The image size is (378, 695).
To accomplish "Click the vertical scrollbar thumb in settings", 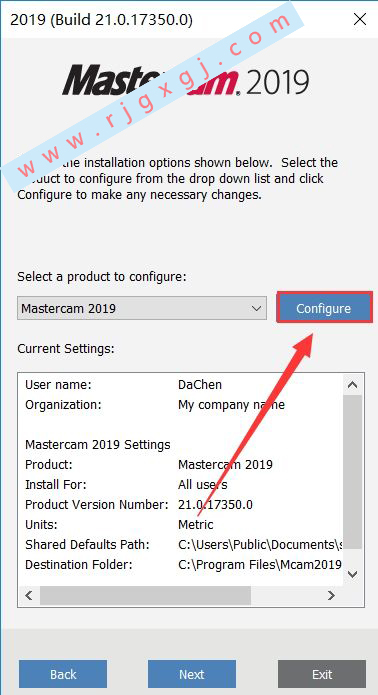I will pyautogui.click(x=353, y=472).
